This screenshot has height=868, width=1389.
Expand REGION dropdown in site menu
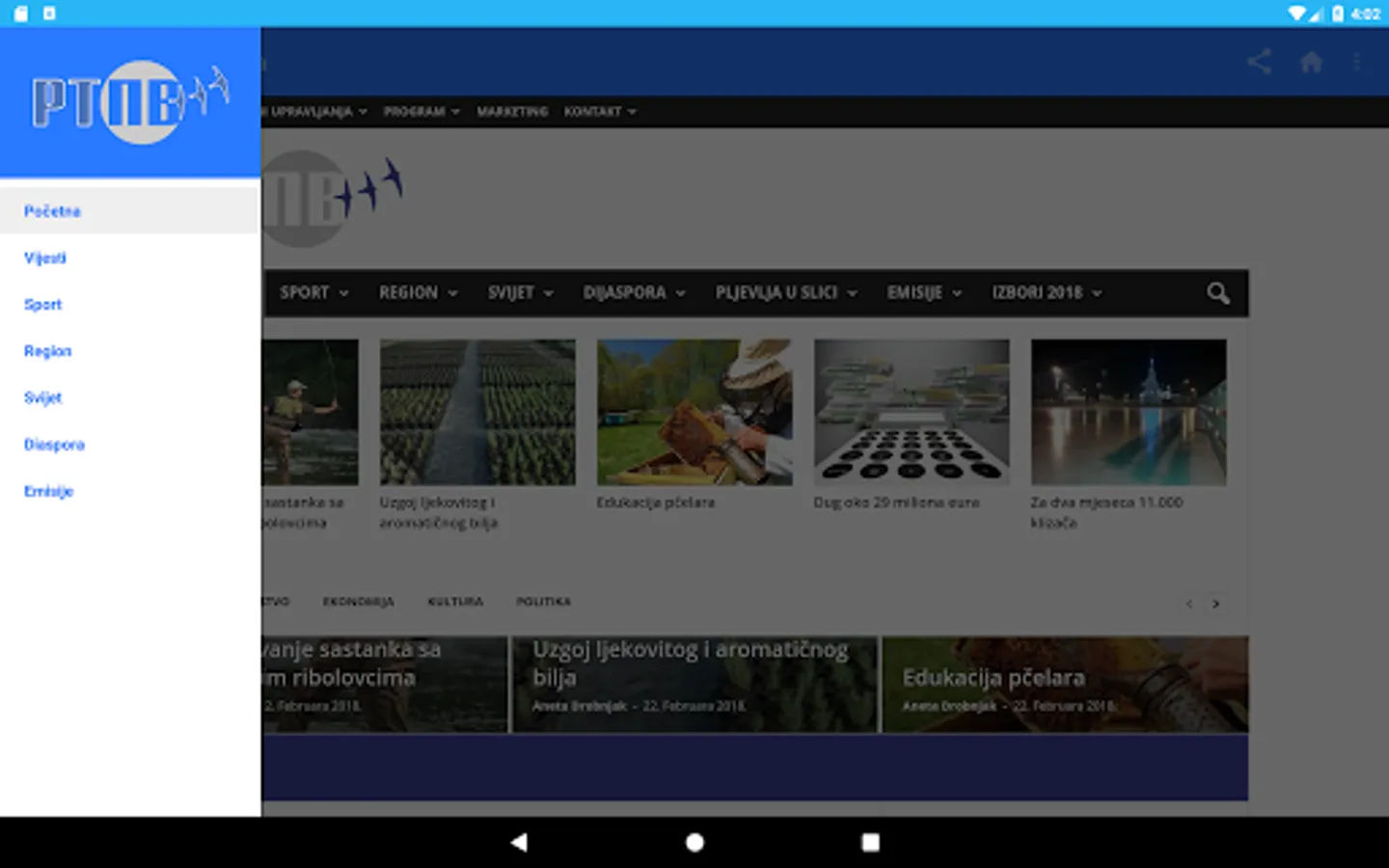tap(418, 292)
